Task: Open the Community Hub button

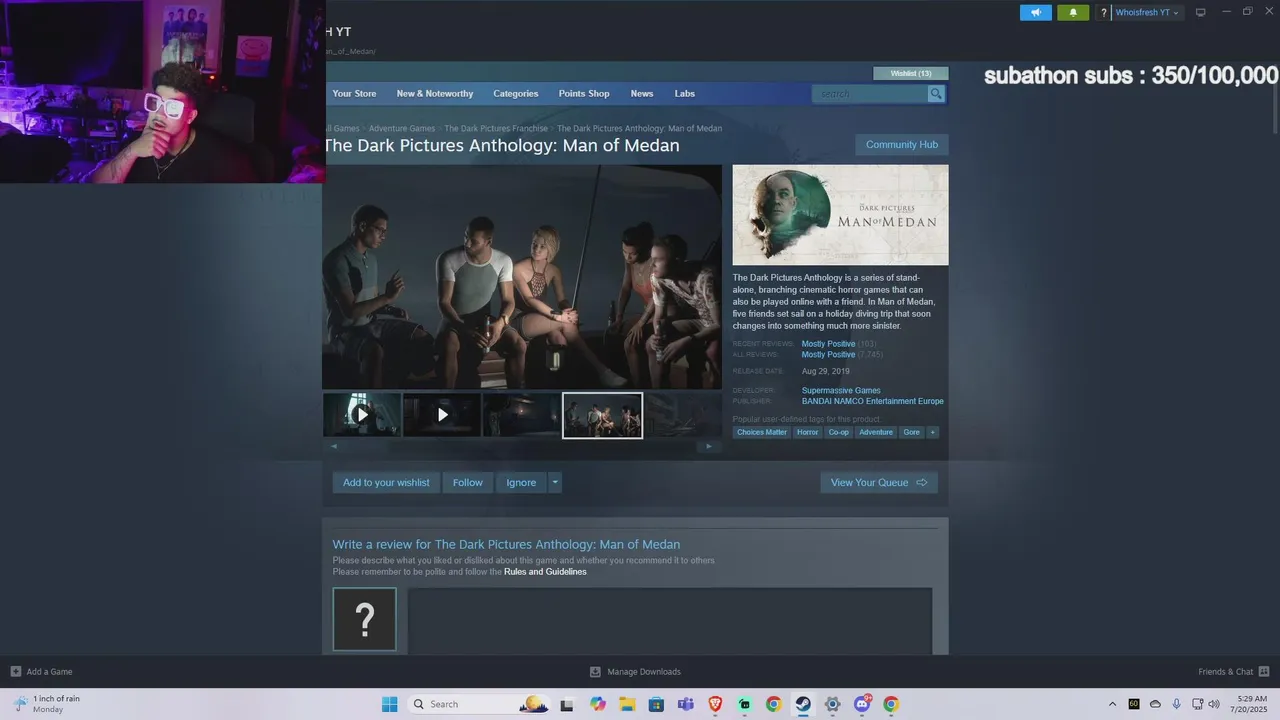Action: (902, 144)
